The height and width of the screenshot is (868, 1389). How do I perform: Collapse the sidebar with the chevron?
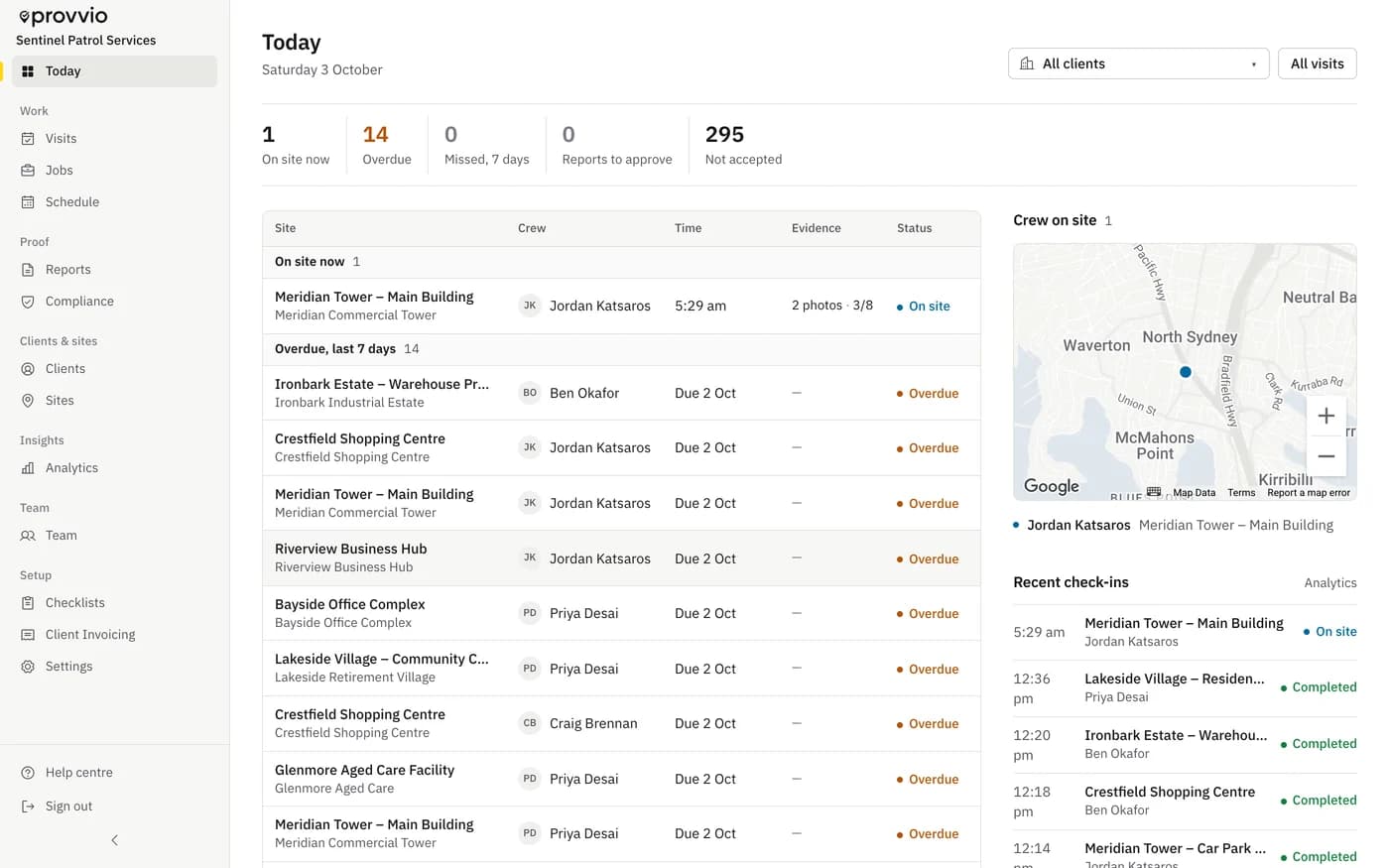[x=115, y=840]
